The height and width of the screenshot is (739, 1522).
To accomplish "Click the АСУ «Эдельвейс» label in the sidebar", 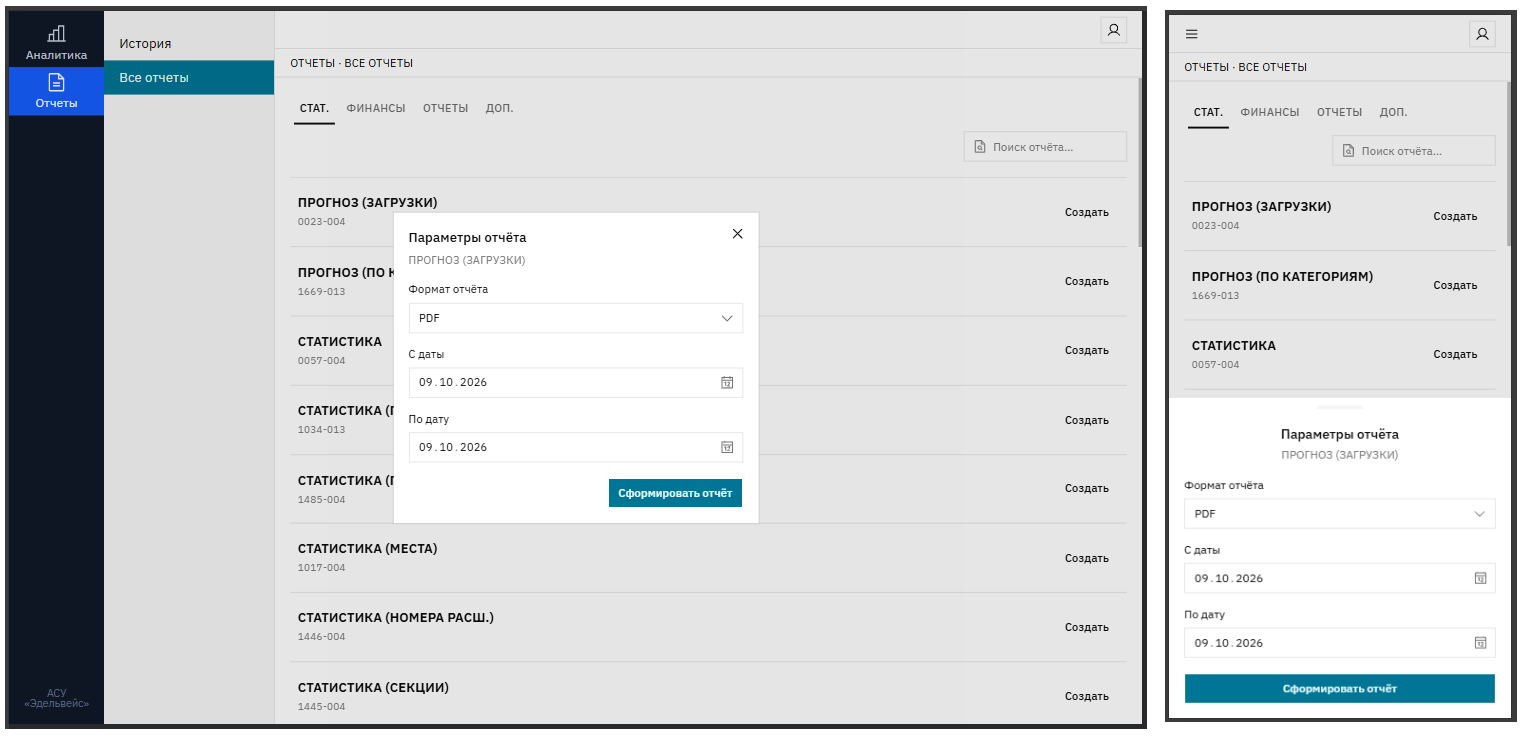I will [x=56, y=698].
